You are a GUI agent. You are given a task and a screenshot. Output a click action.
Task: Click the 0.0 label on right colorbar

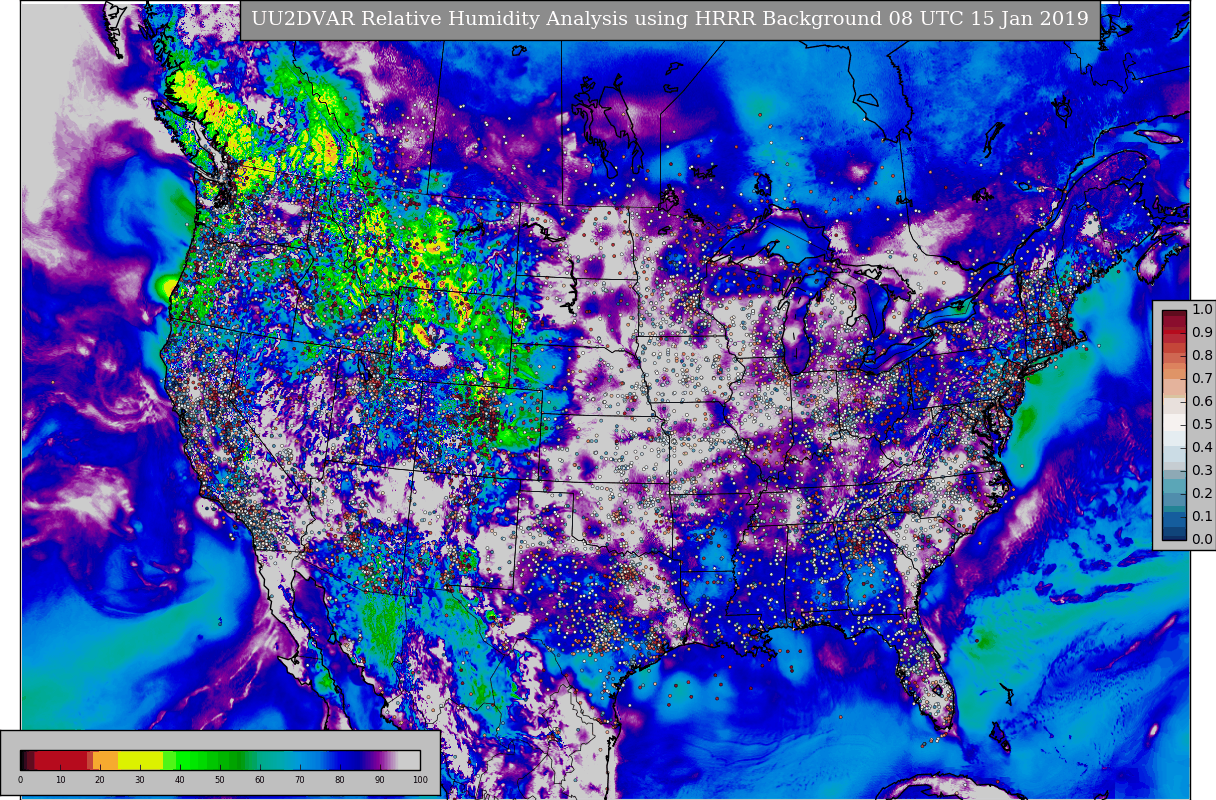tap(1202, 540)
